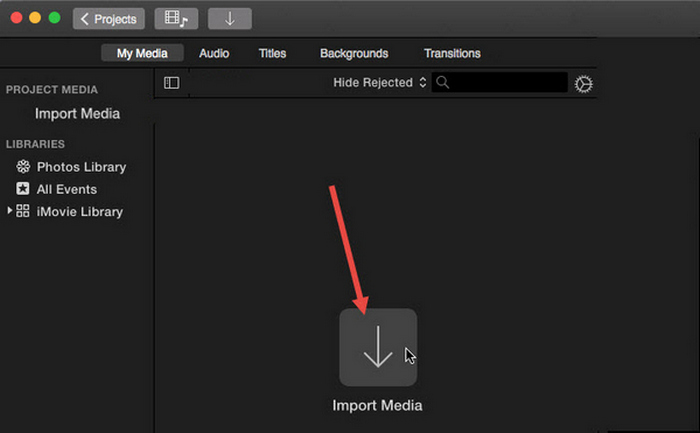Screen dimensions: 700x433
Task: Open the Backgrounds tab
Action: coord(354,53)
